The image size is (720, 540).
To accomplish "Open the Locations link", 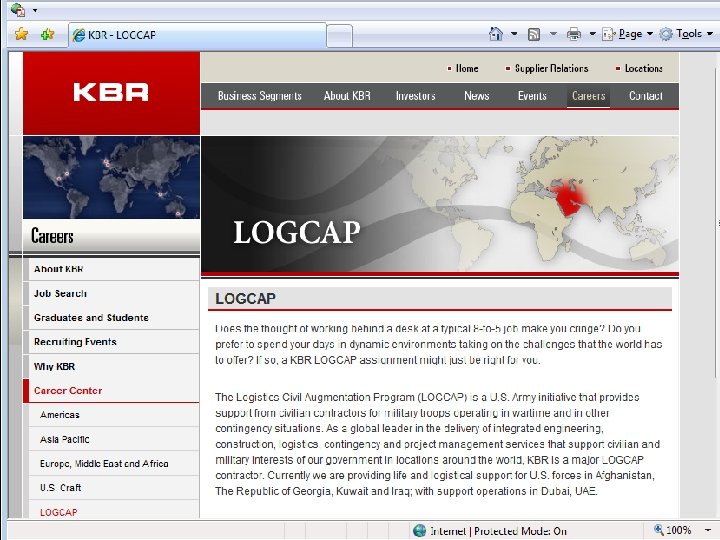I will click(x=644, y=68).
